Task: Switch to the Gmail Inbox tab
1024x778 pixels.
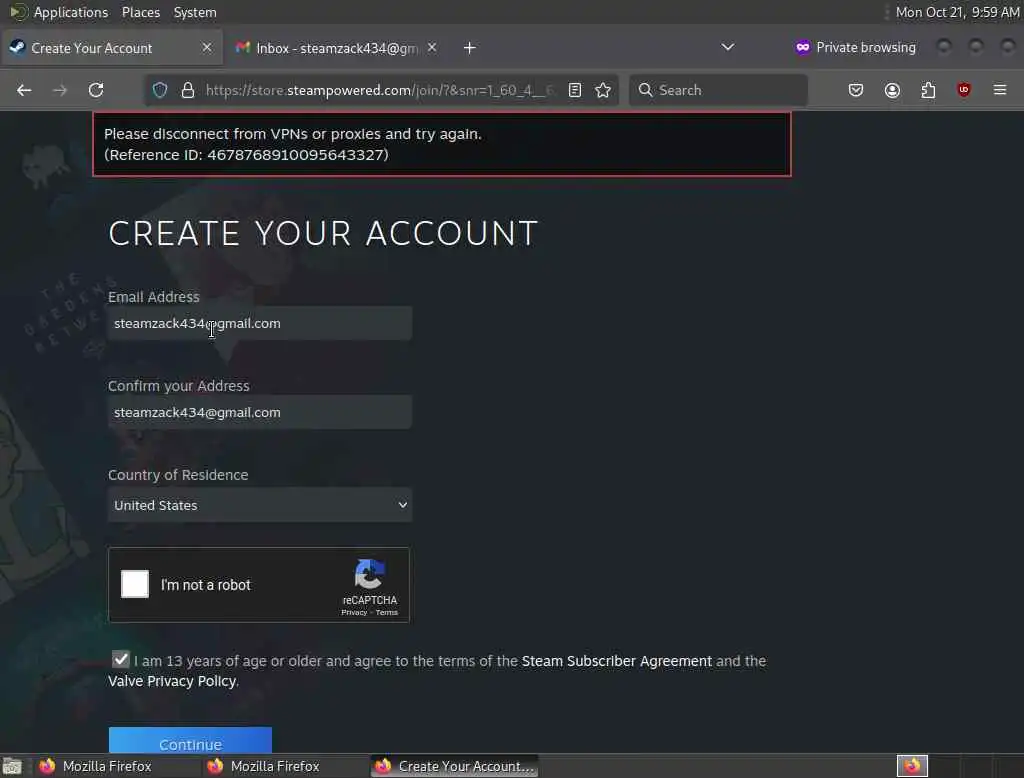Action: pyautogui.click(x=336, y=48)
